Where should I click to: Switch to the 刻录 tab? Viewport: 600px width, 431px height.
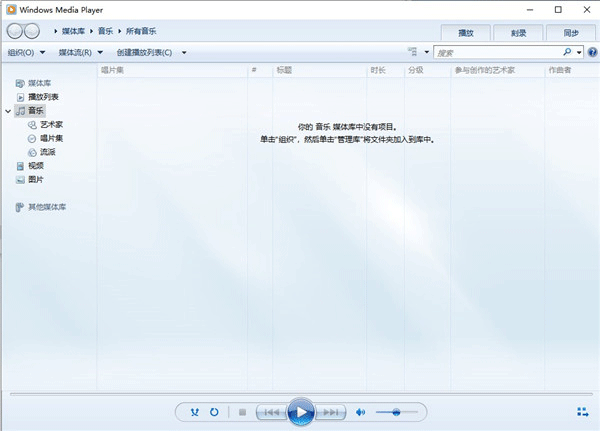[518, 33]
